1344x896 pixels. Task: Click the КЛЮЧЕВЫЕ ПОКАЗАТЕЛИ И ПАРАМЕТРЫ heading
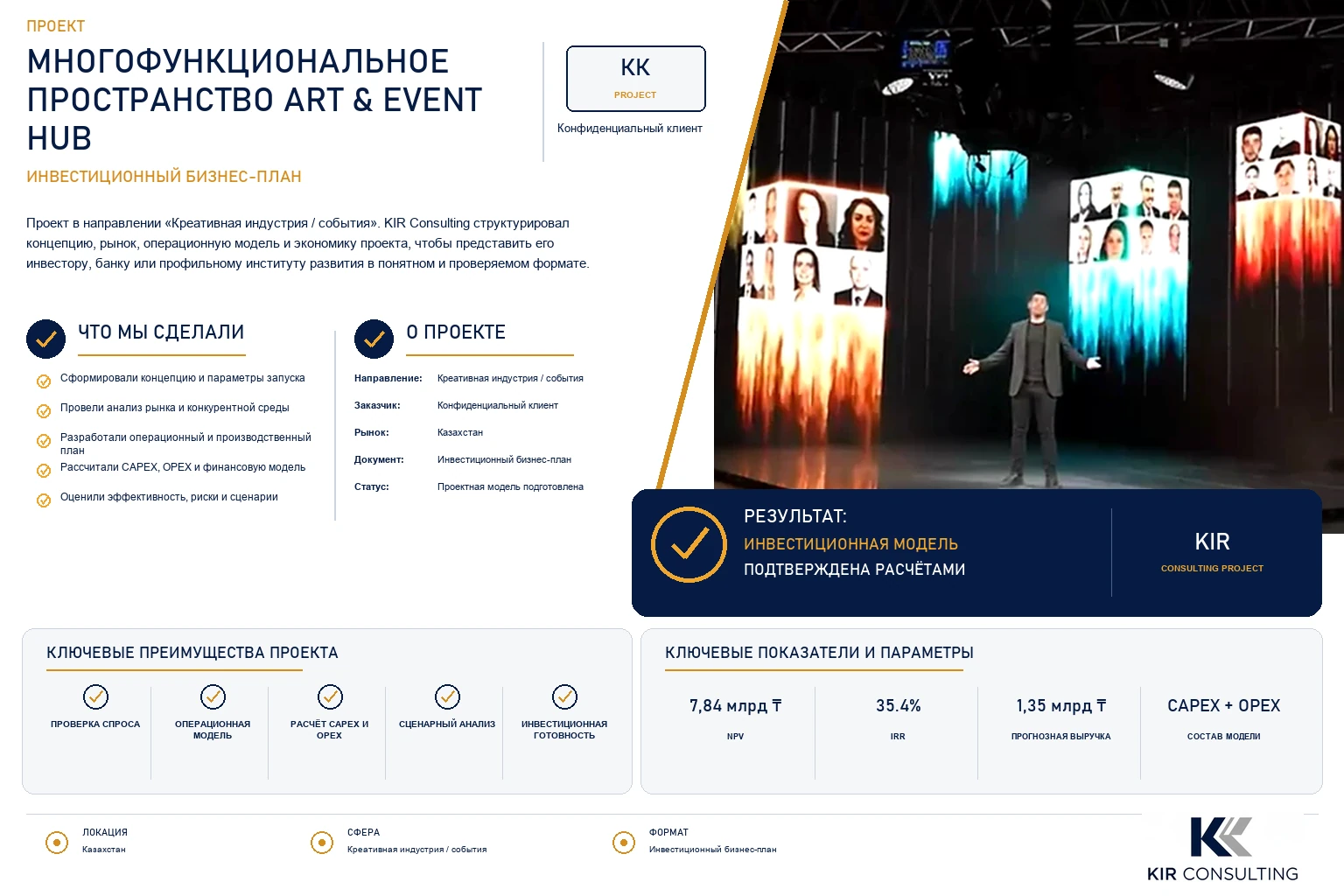[x=819, y=653]
